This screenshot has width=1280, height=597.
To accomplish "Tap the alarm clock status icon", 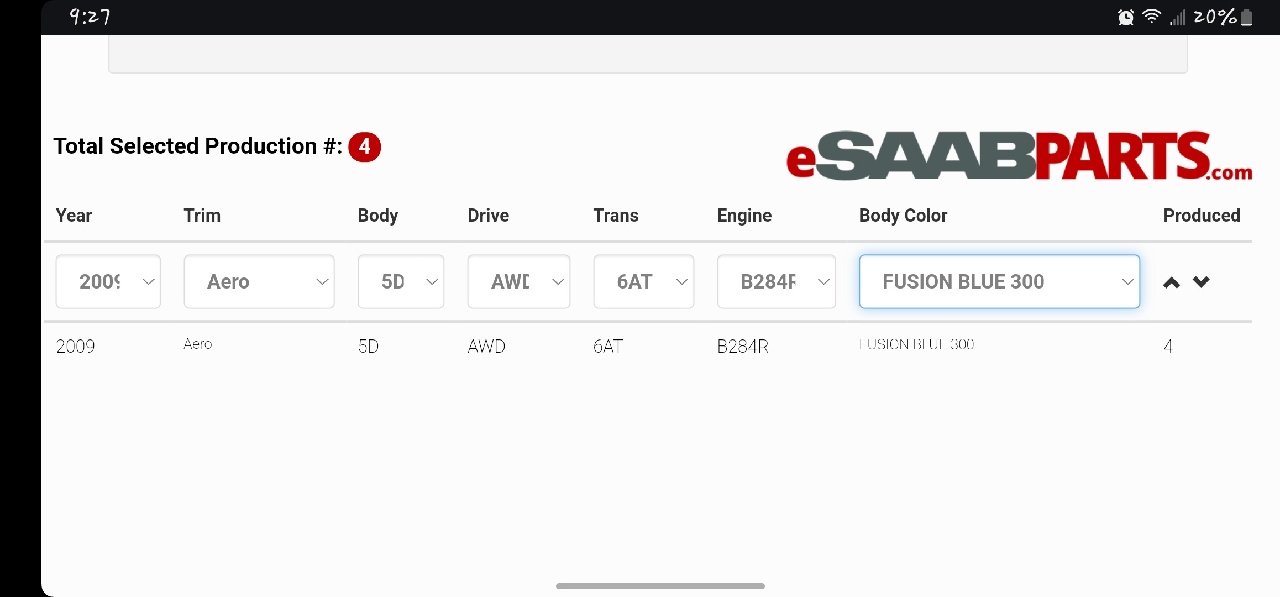I will pyautogui.click(x=1126, y=17).
